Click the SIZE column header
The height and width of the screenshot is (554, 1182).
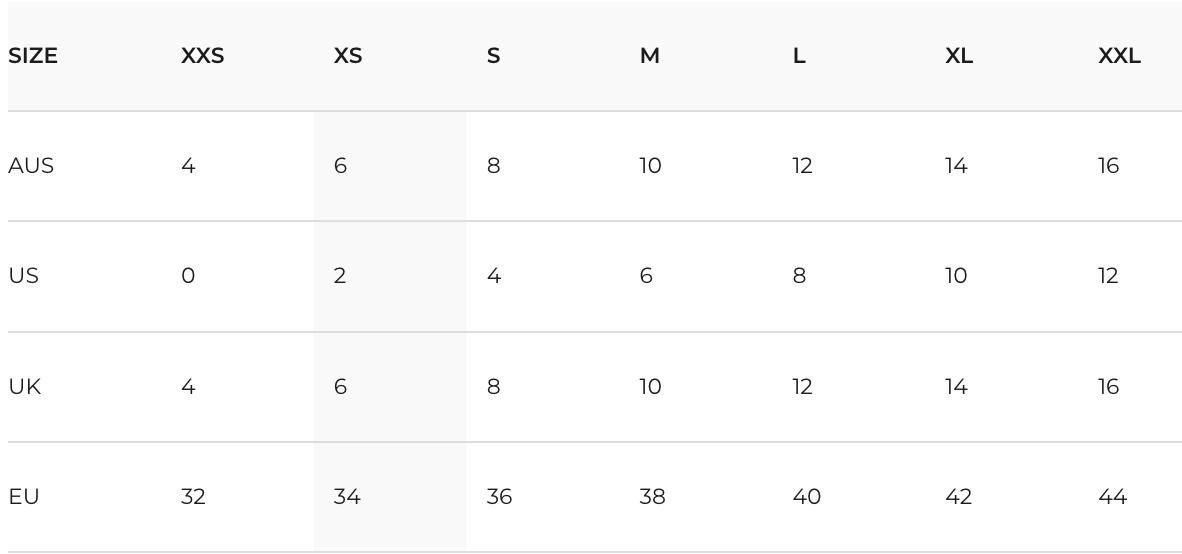pos(32,56)
